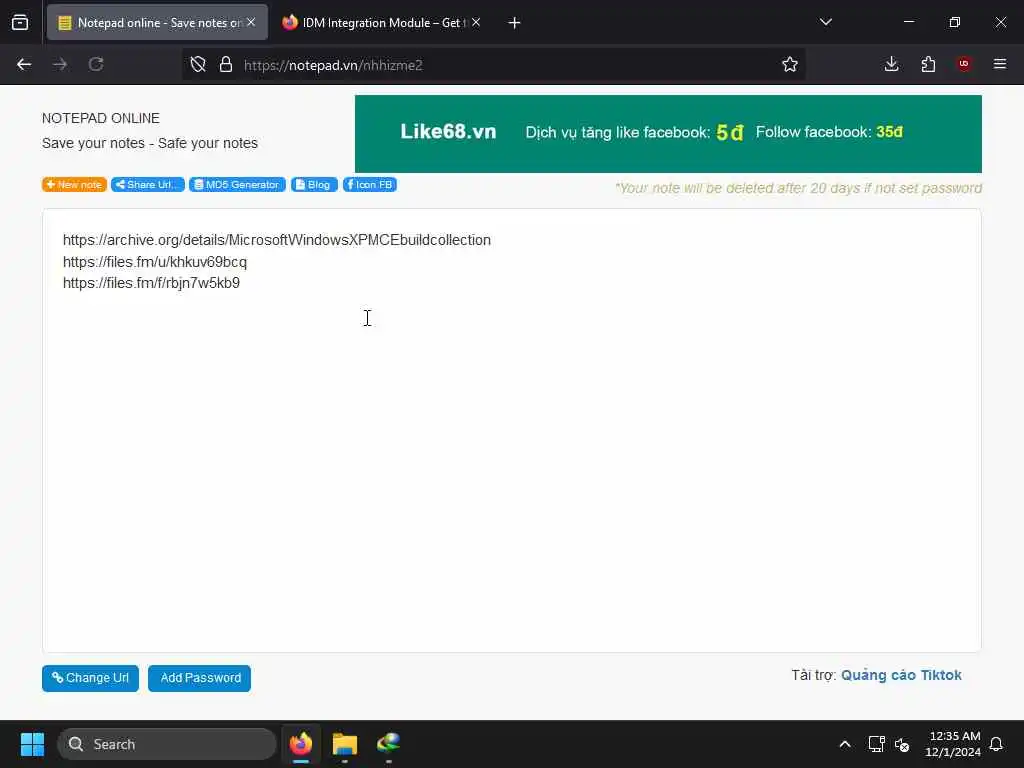Open the Icon FB page
The image size is (1024, 768).
click(x=370, y=185)
